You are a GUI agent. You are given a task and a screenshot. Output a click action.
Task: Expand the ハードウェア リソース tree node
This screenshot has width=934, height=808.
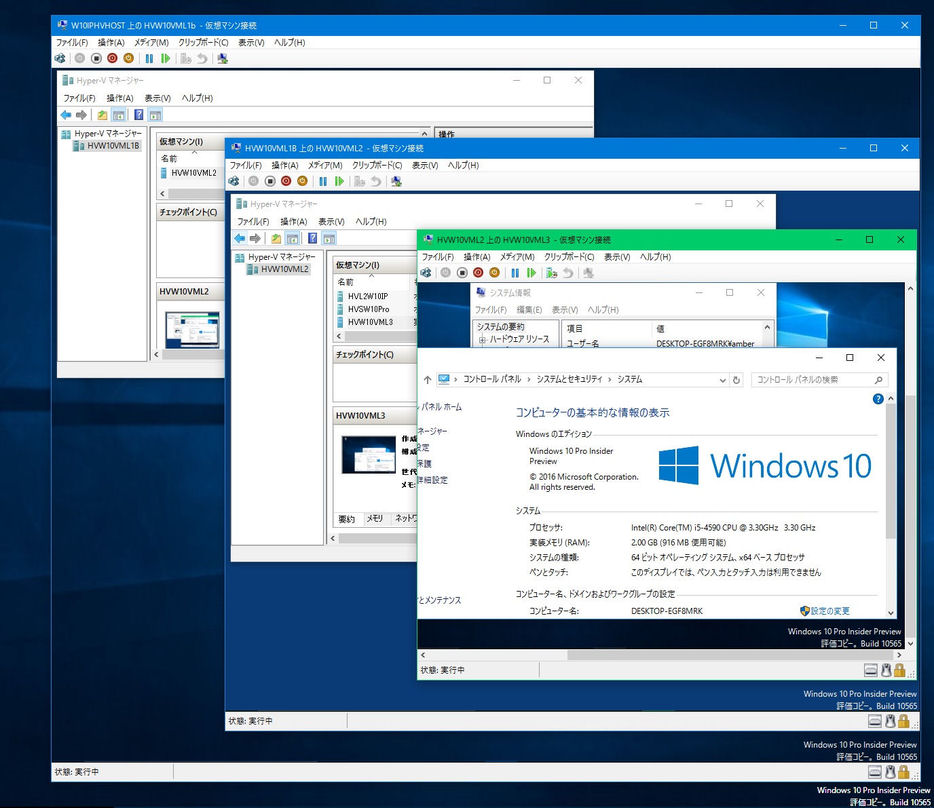point(482,340)
